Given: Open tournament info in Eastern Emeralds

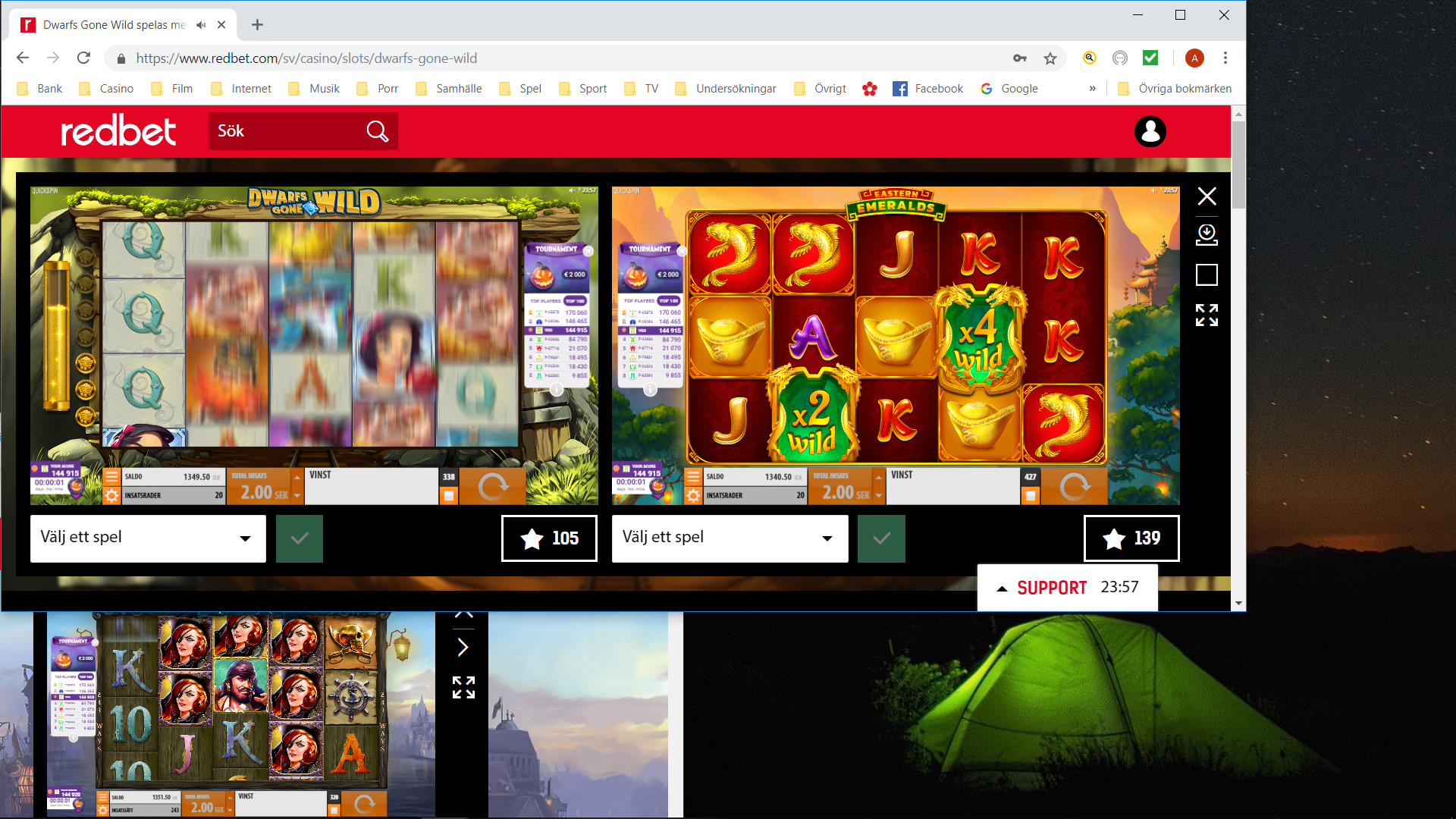Looking at the screenshot, I should coord(650,390).
